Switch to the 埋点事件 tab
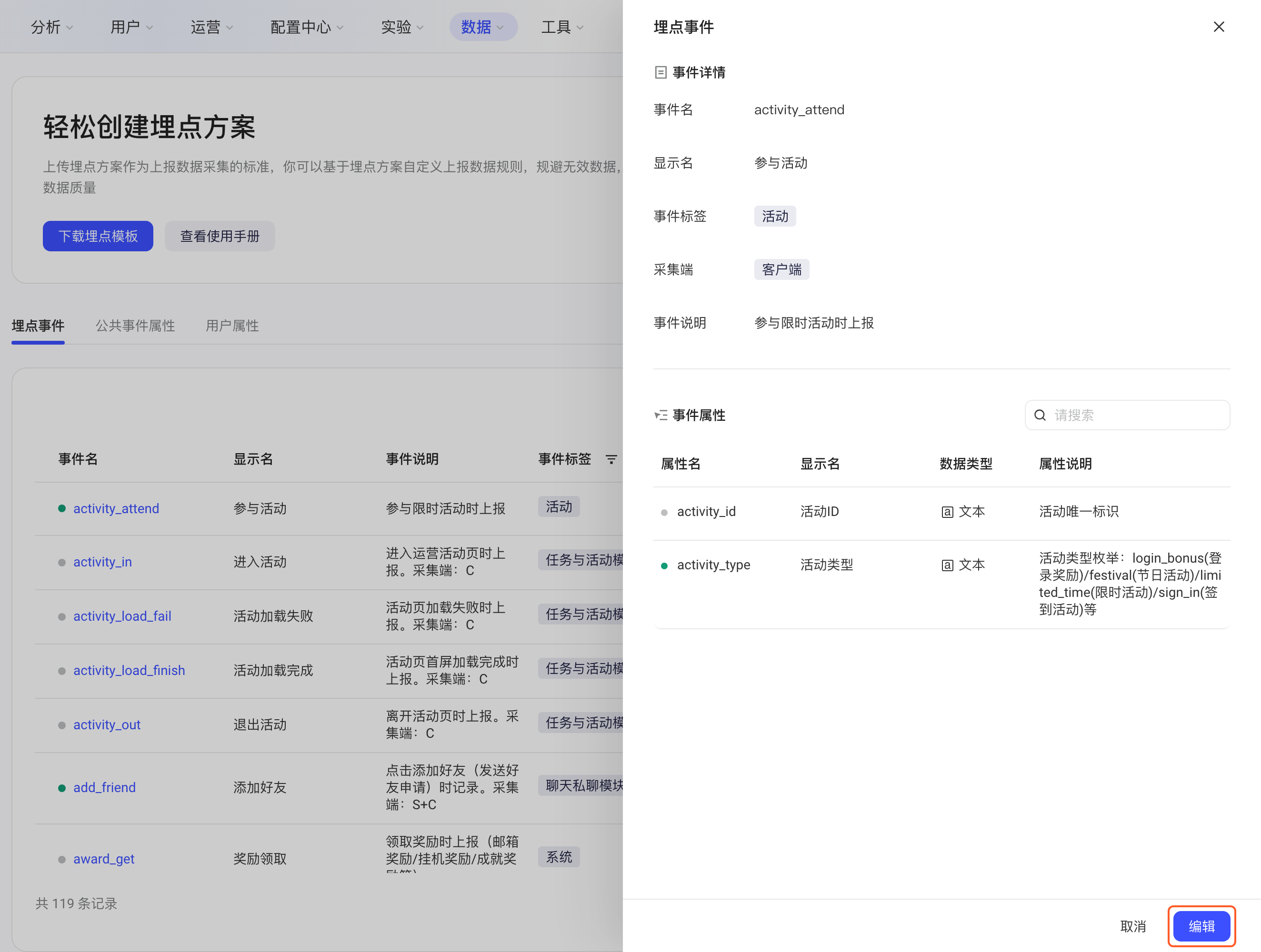 [38, 326]
